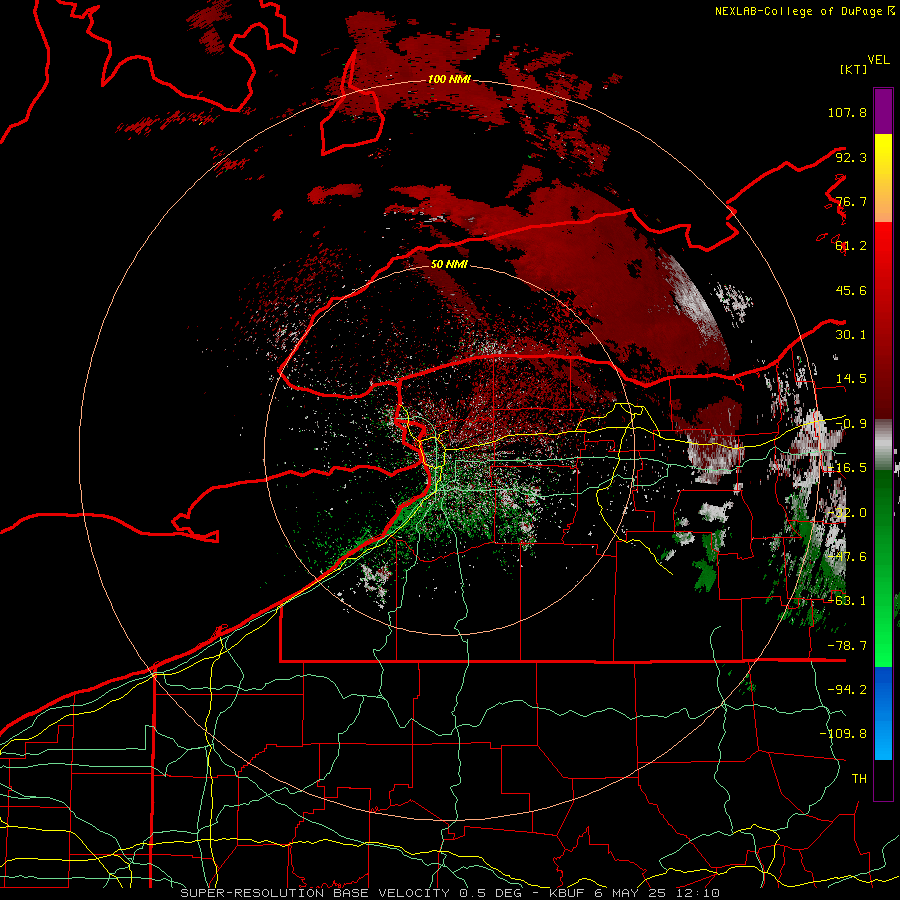Click the blue segment of velocity color bar
The width and height of the screenshot is (900, 900).
pyautogui.click(x=883, y=713)
